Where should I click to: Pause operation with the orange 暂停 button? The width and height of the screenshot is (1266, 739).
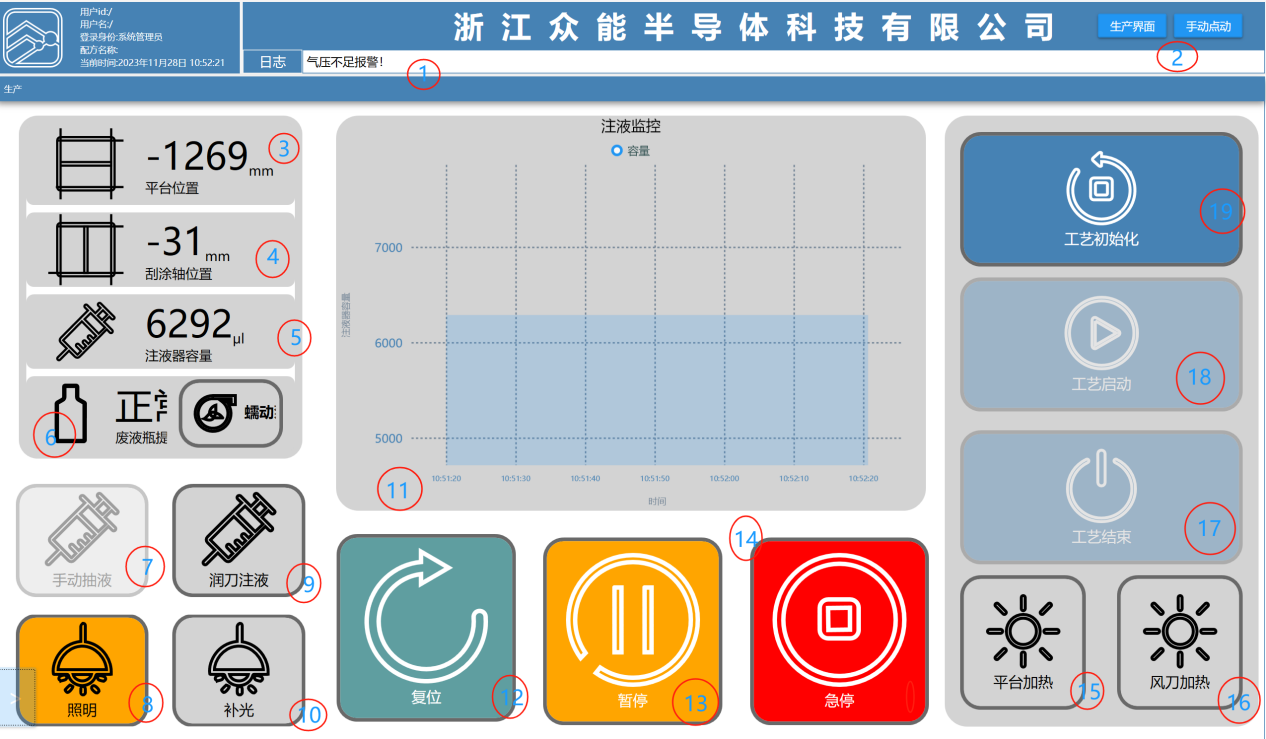632,630
